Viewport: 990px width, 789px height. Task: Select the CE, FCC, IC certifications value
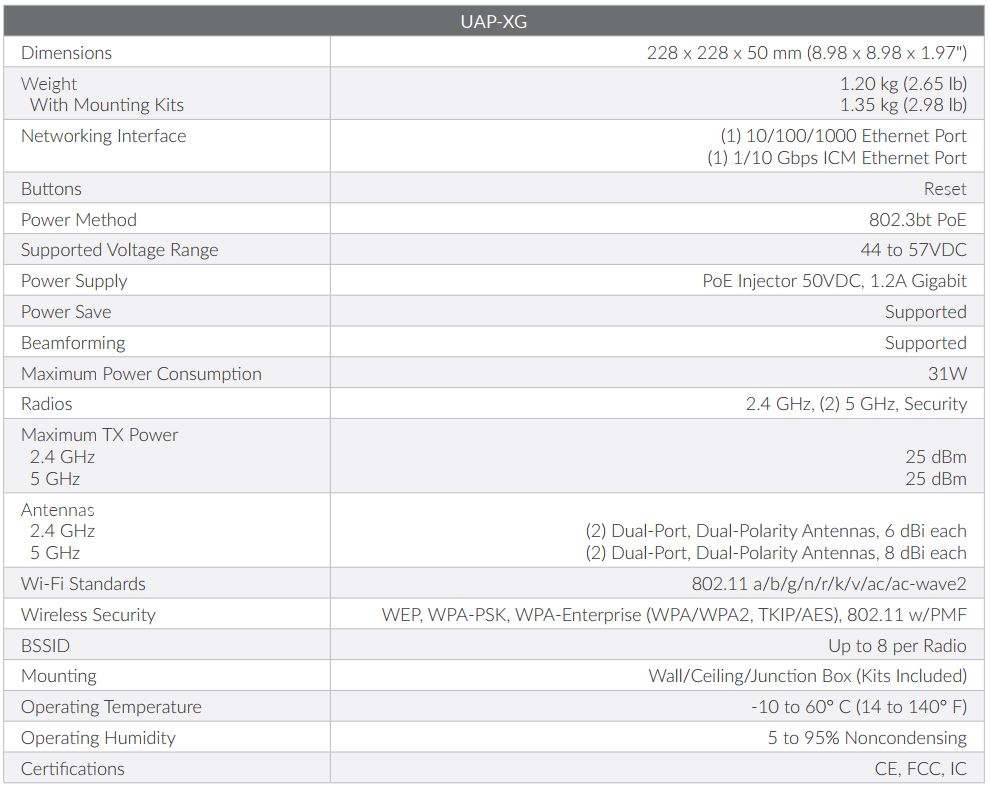[x=920, y=769]
